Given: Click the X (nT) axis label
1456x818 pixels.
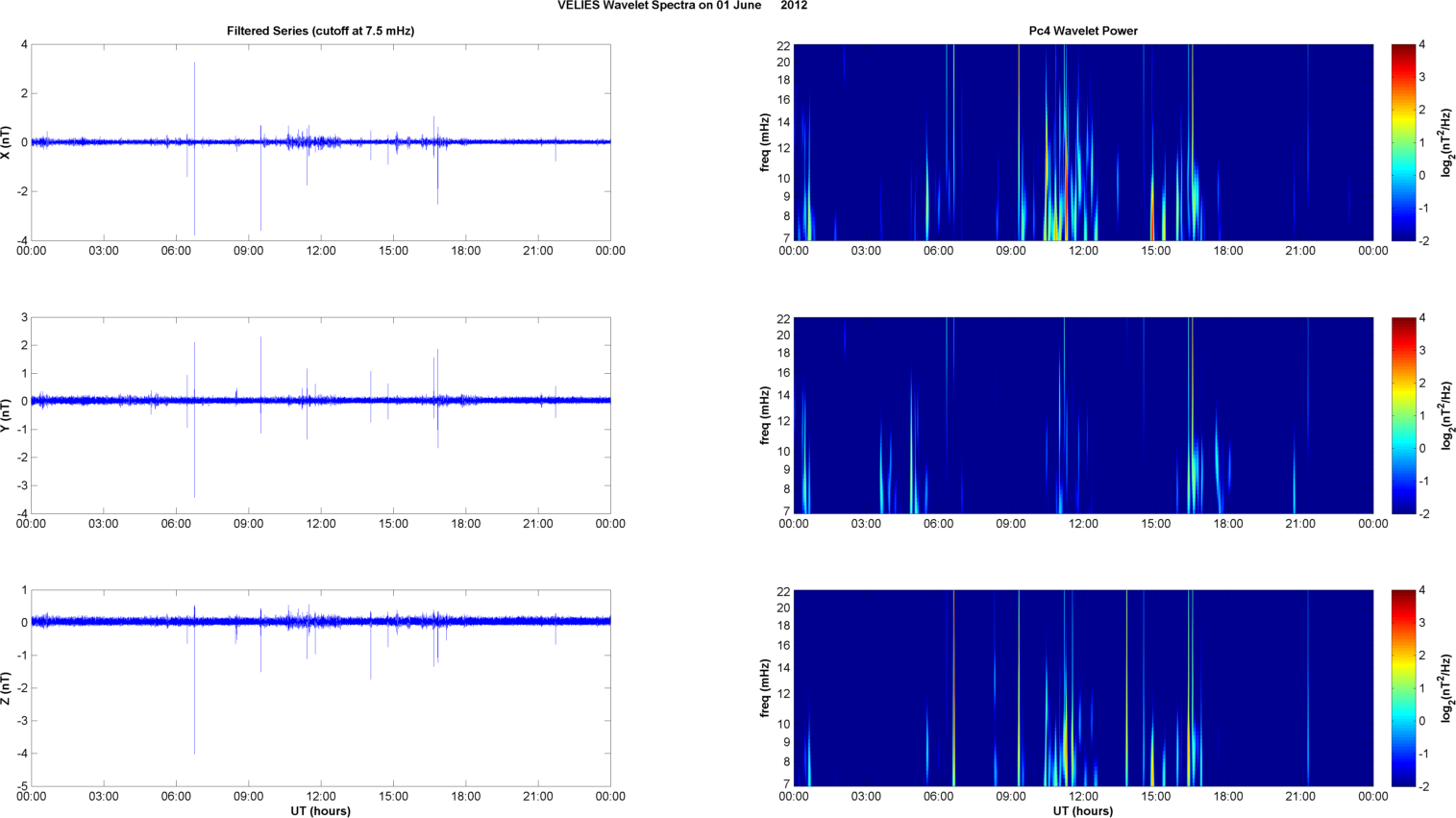Looking at the screenshot, I should [8, 142].
